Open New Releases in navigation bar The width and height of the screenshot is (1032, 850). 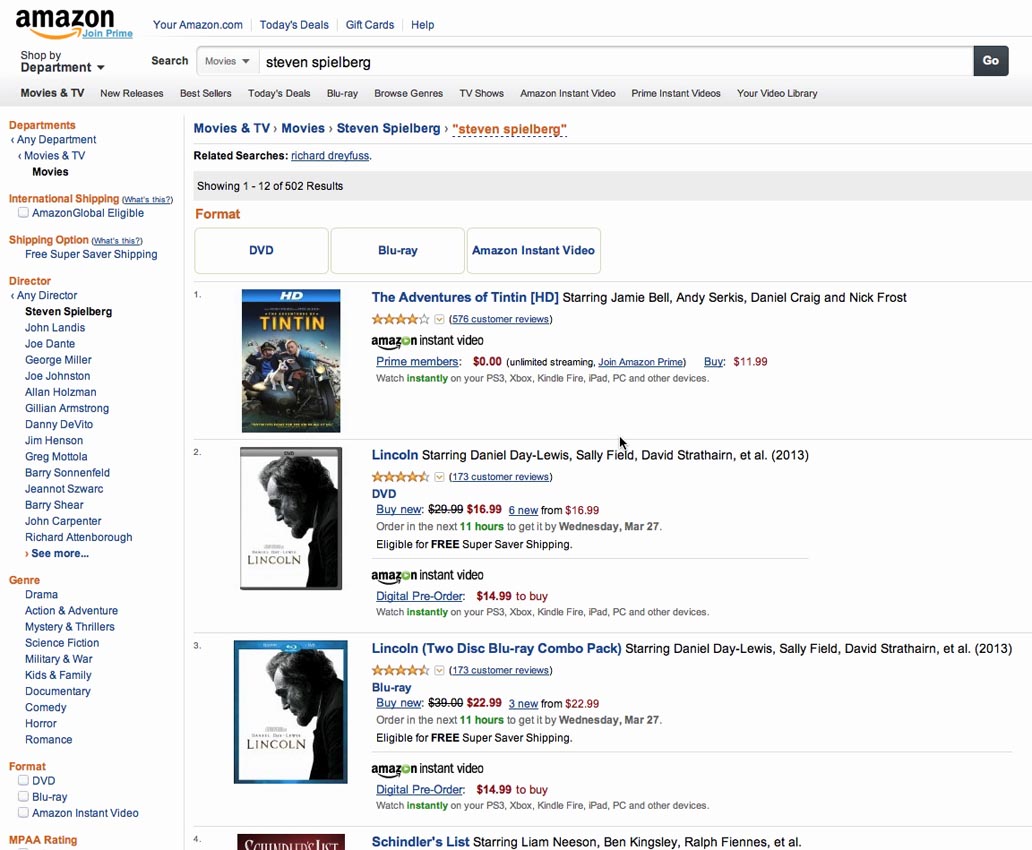pyautogui.click(x=132, y=93)
